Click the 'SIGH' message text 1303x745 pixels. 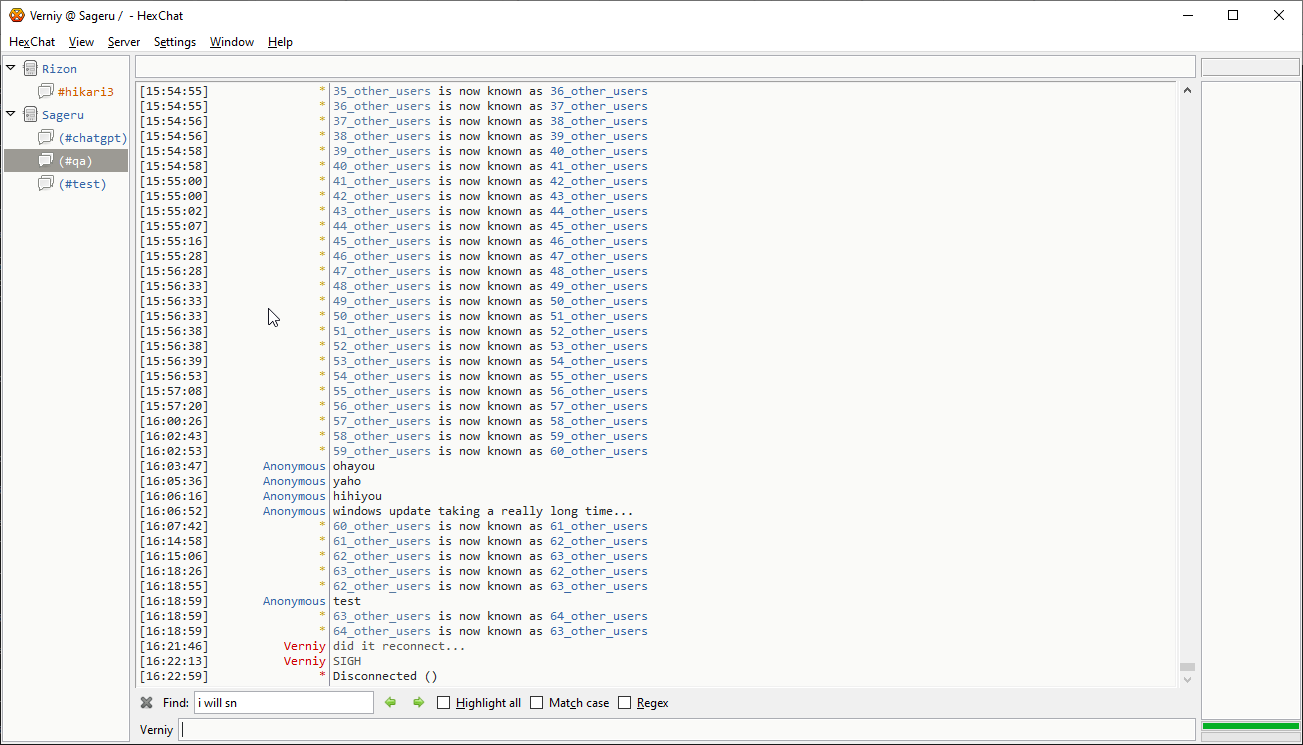click(347, 661)
